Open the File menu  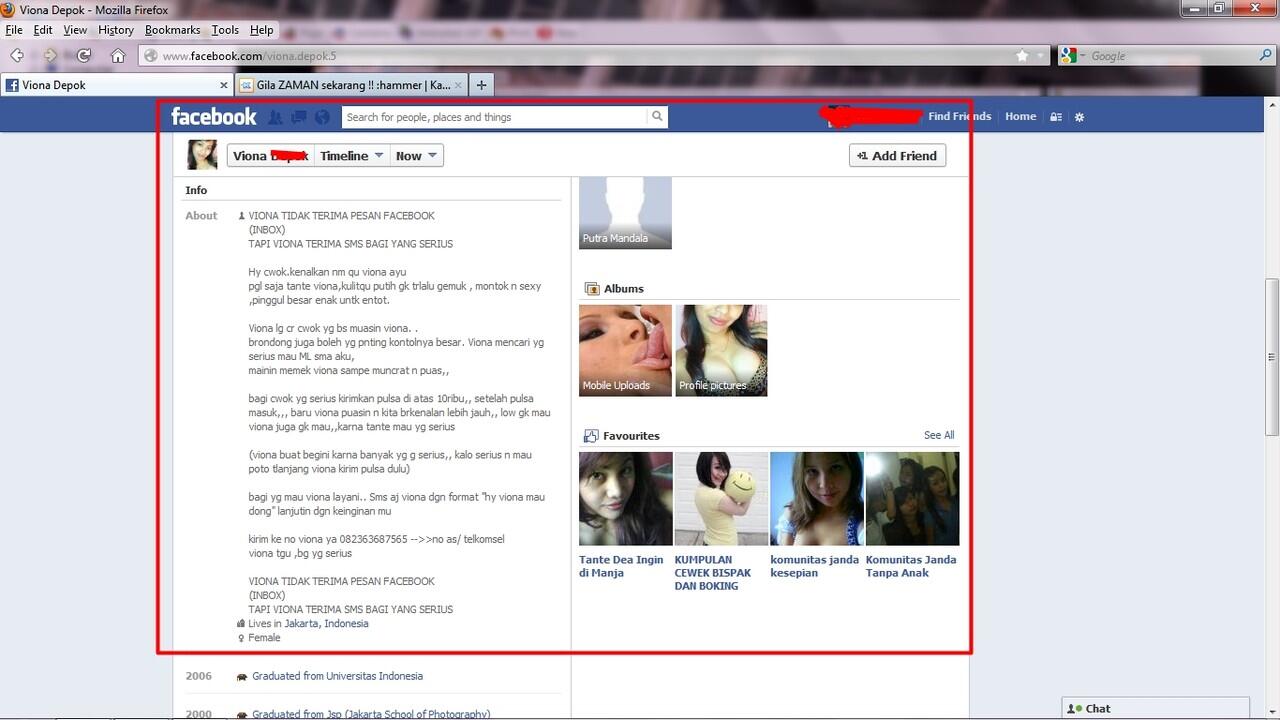click(14, 30)
